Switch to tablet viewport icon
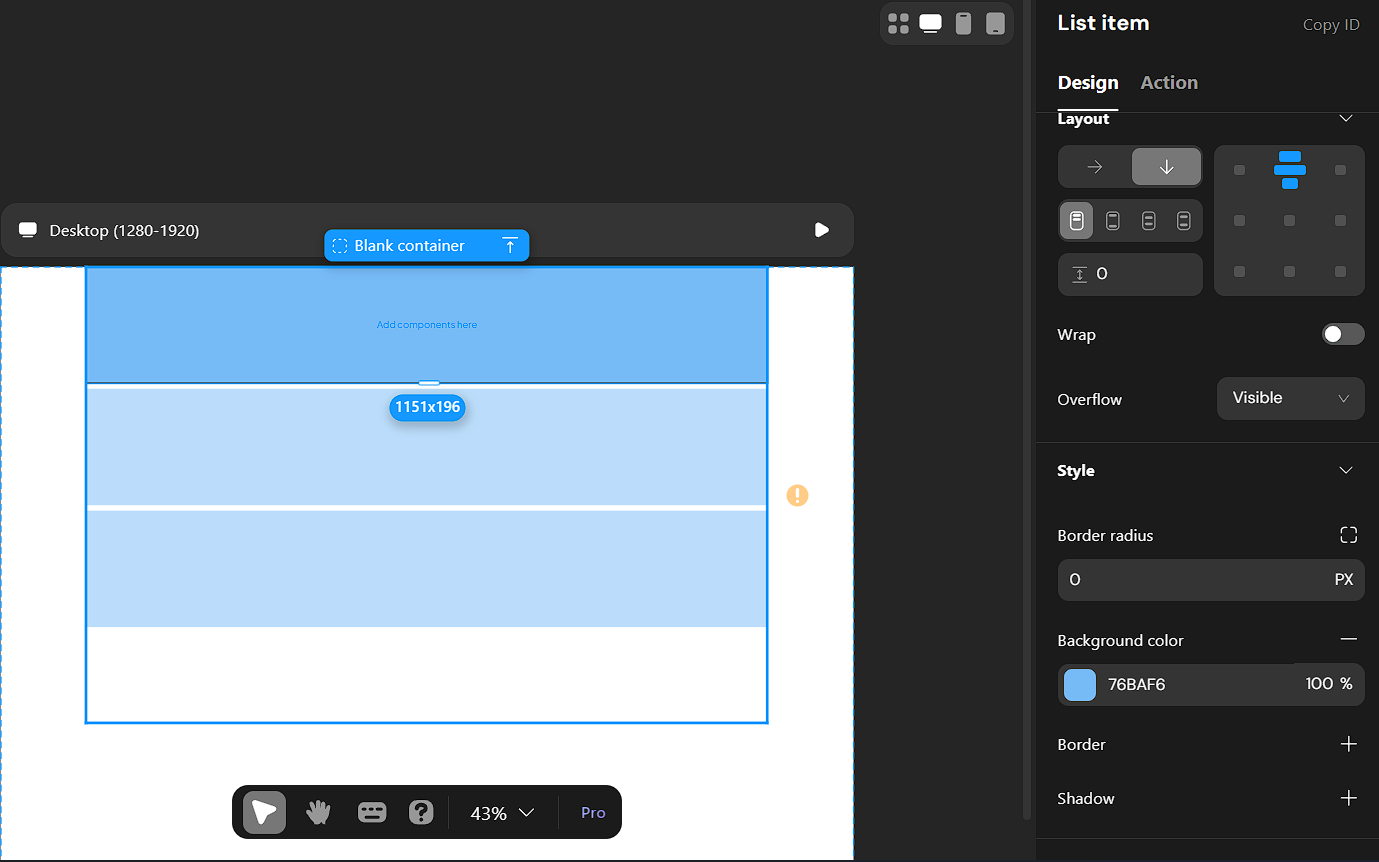This screenshot has height=862, width=1379. (x=994, y=24)
